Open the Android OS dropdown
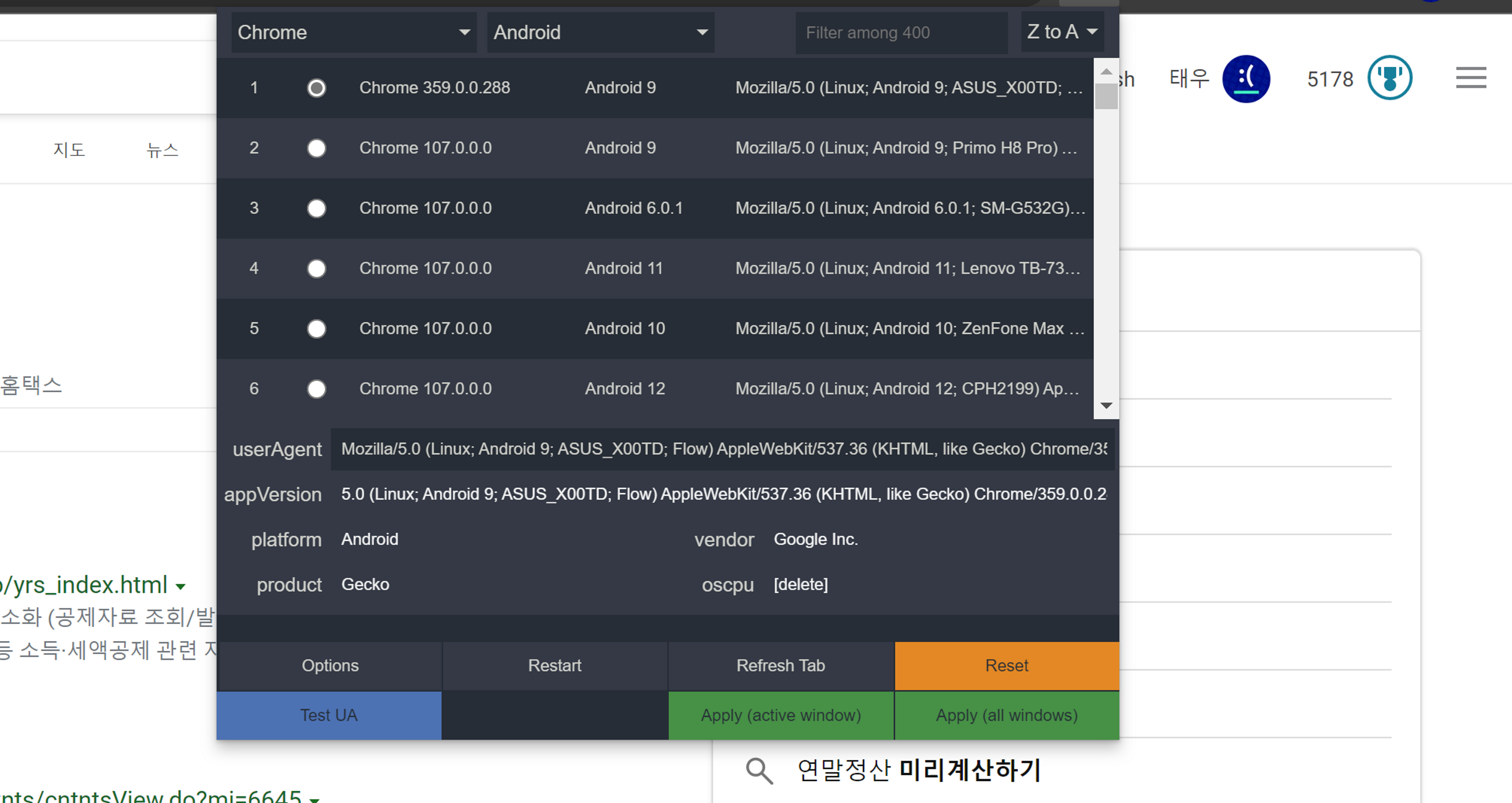The width and height of the screenshot is (1512, 803). point(600,32)
